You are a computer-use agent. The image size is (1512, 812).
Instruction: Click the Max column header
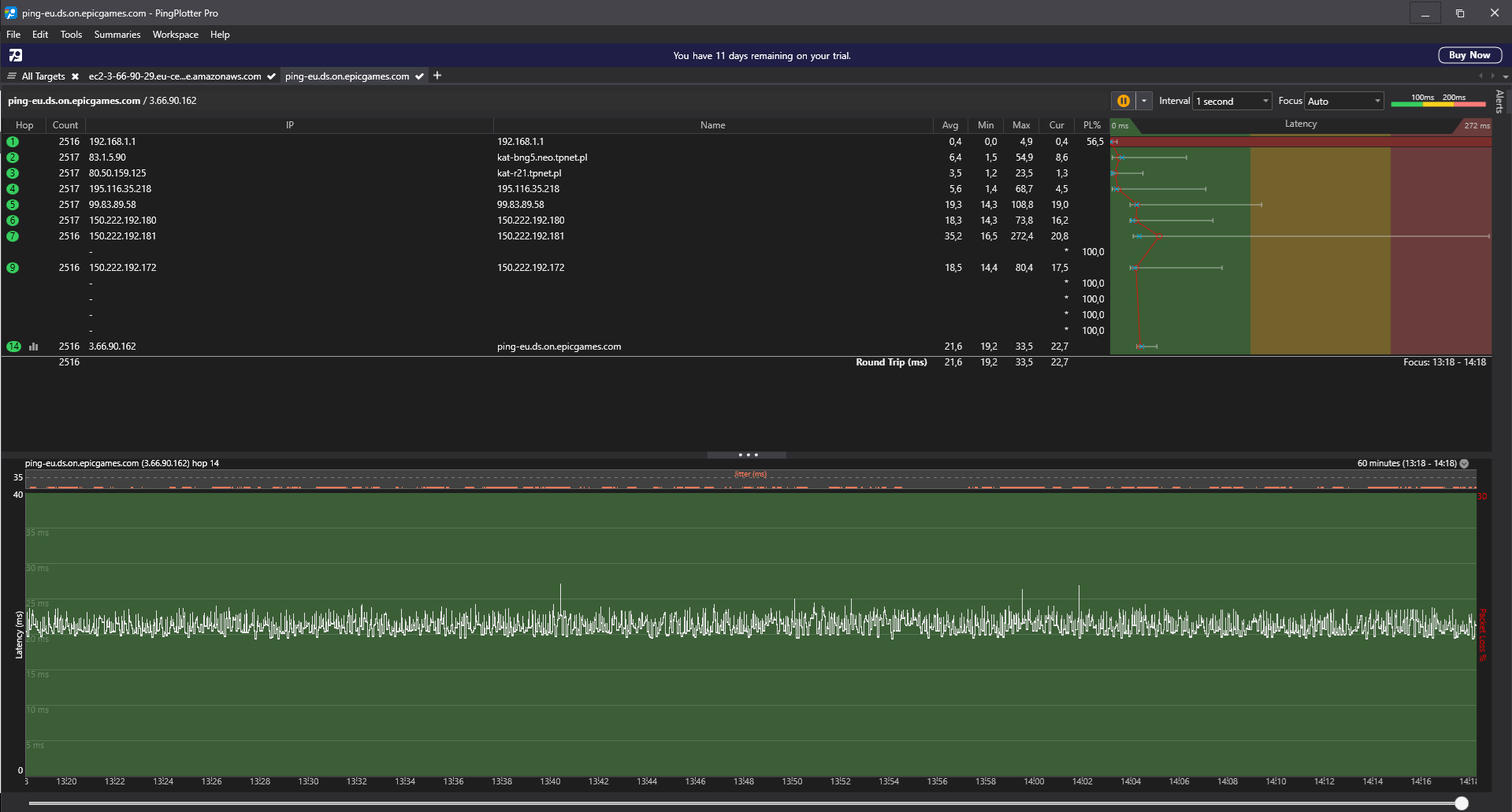click(x=1021, y=125)
